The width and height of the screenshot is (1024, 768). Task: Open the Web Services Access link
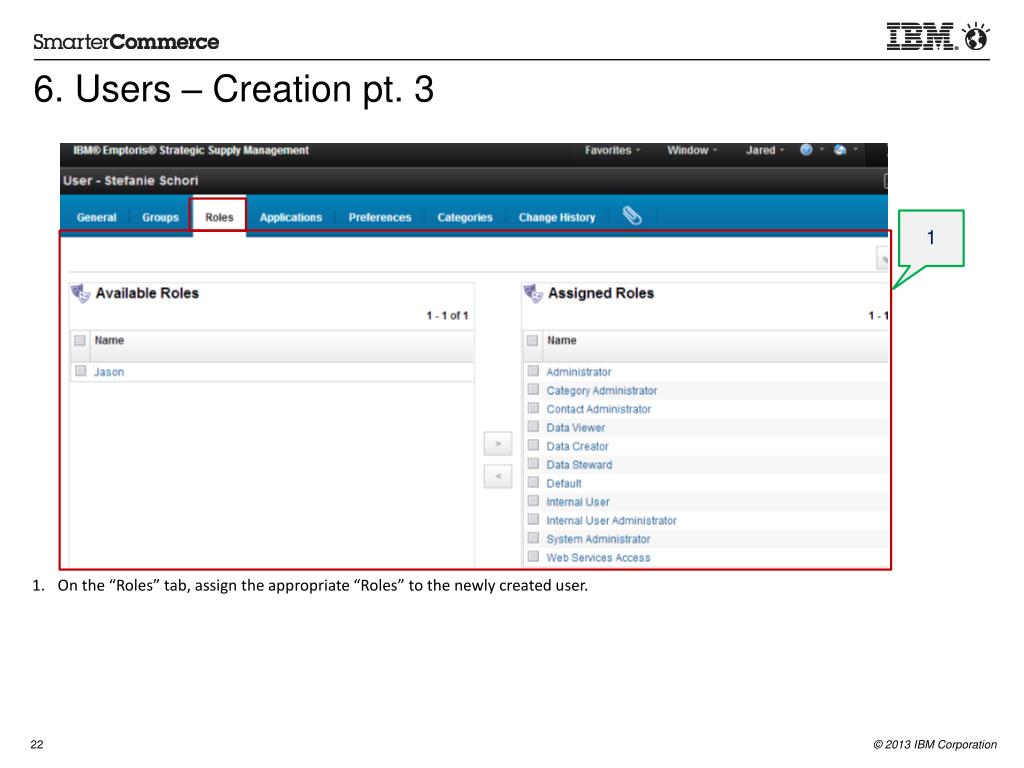point(598,558)
